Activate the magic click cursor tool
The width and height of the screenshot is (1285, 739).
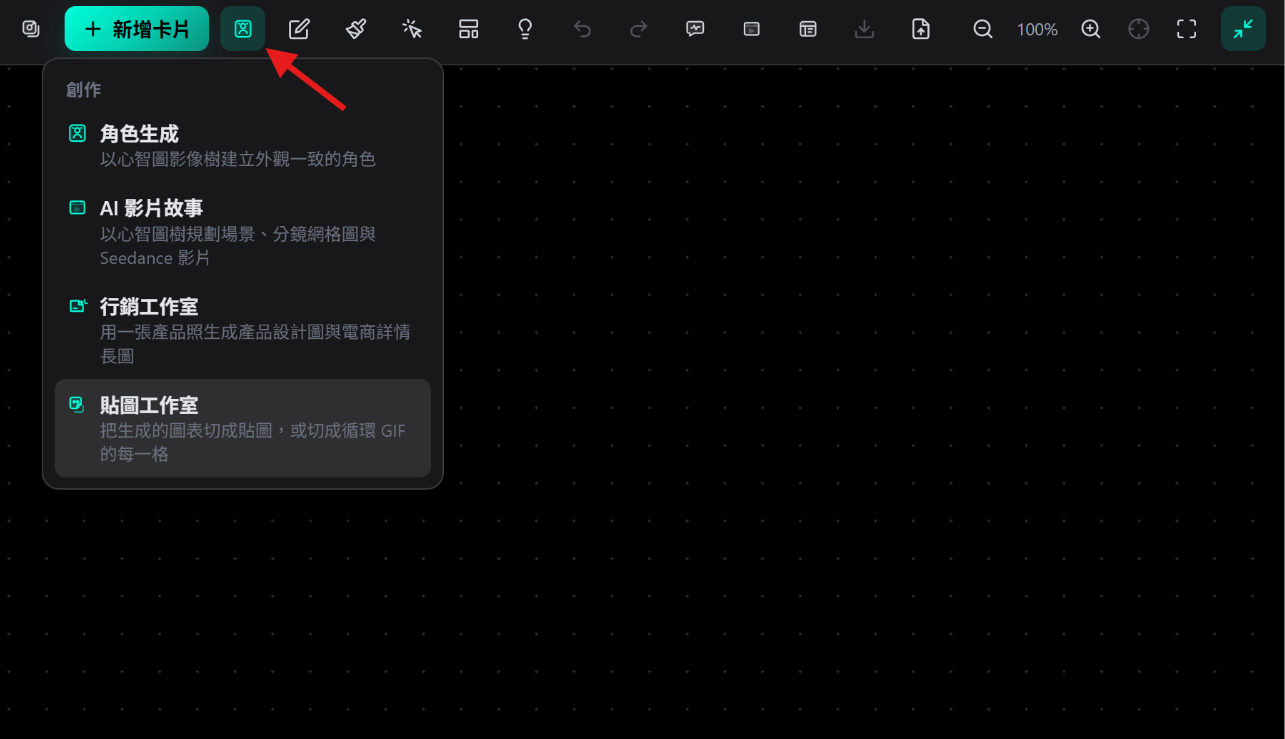point(412,29)
